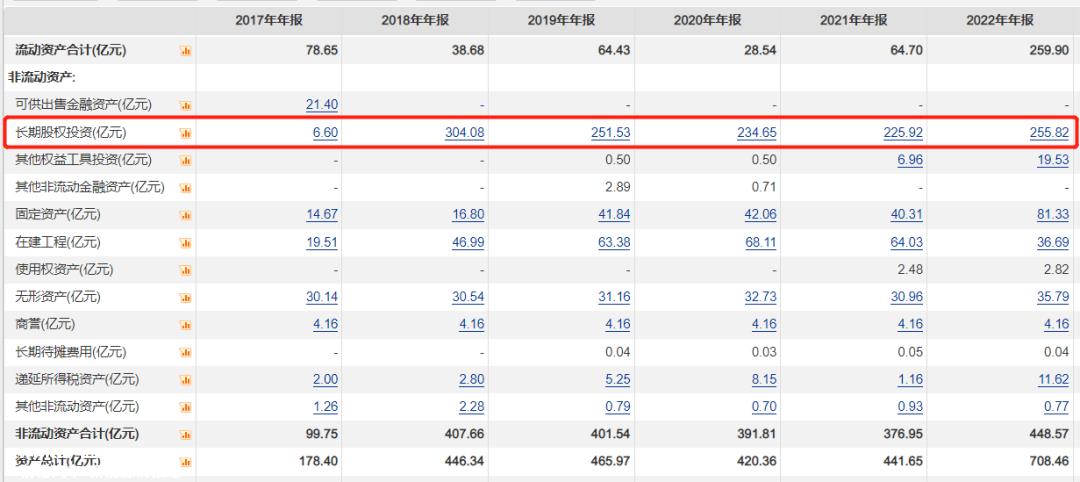The width and height of the screenshot is (1080, 482).
Task: Open chart icon for 非流动资产合计 row
Action: tap(185, 435)
